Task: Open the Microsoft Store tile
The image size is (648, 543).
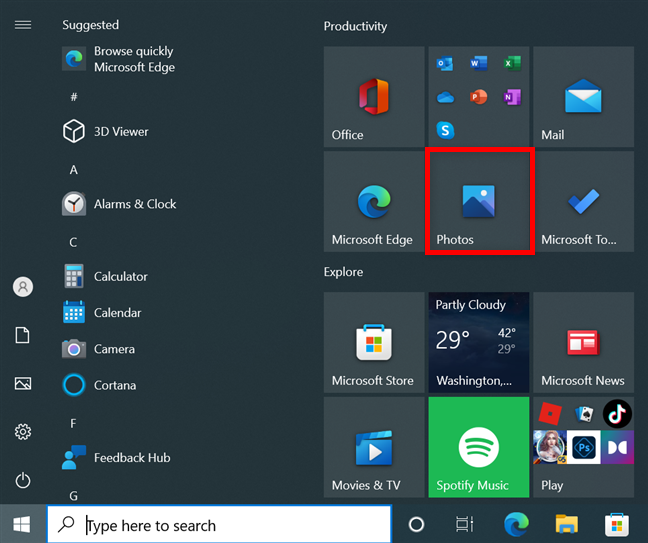Action: pyautogui.click(x=374, y=342)
